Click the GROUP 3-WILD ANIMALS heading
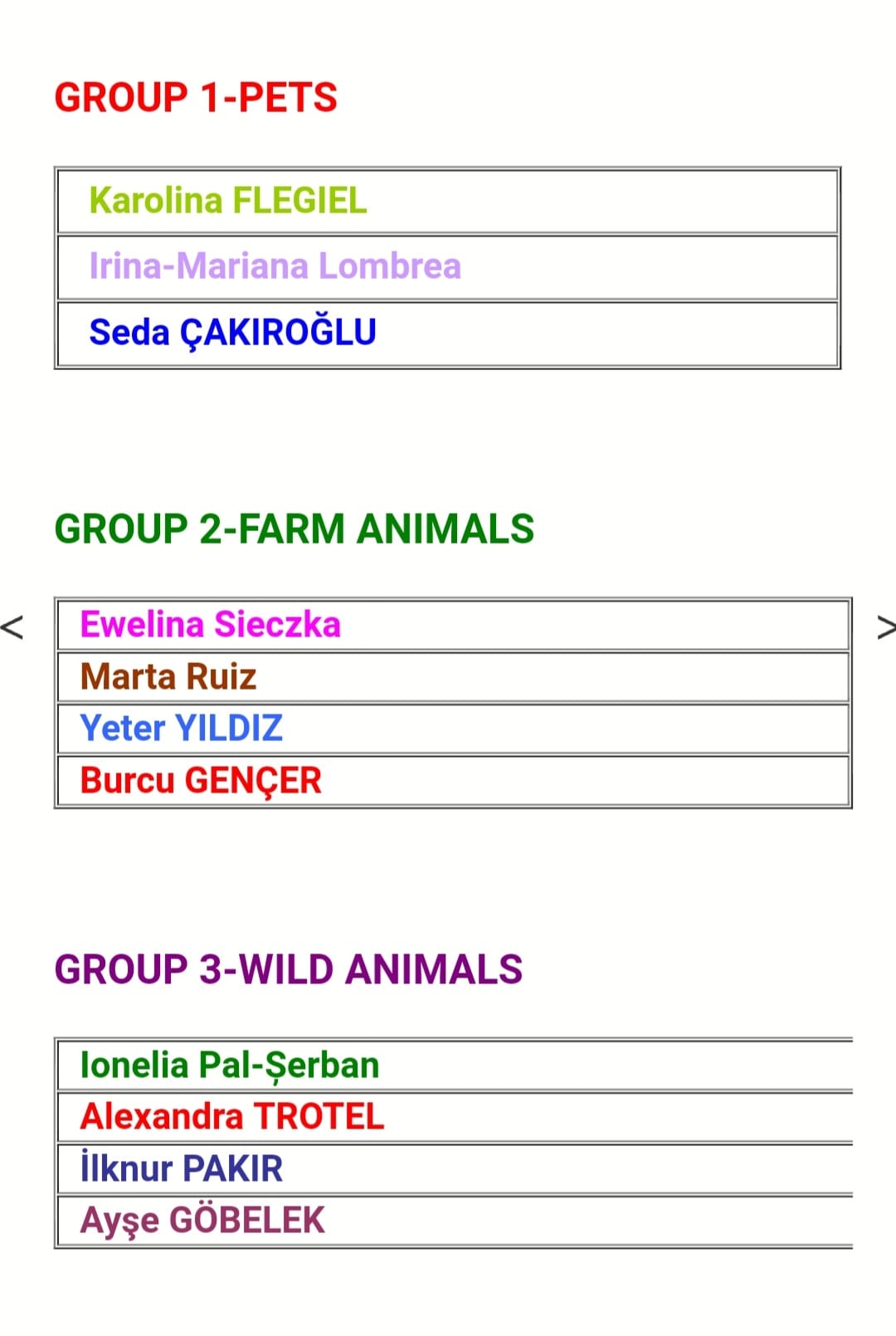This screenshot has width=896, height=1336. (x=288, y=969)
